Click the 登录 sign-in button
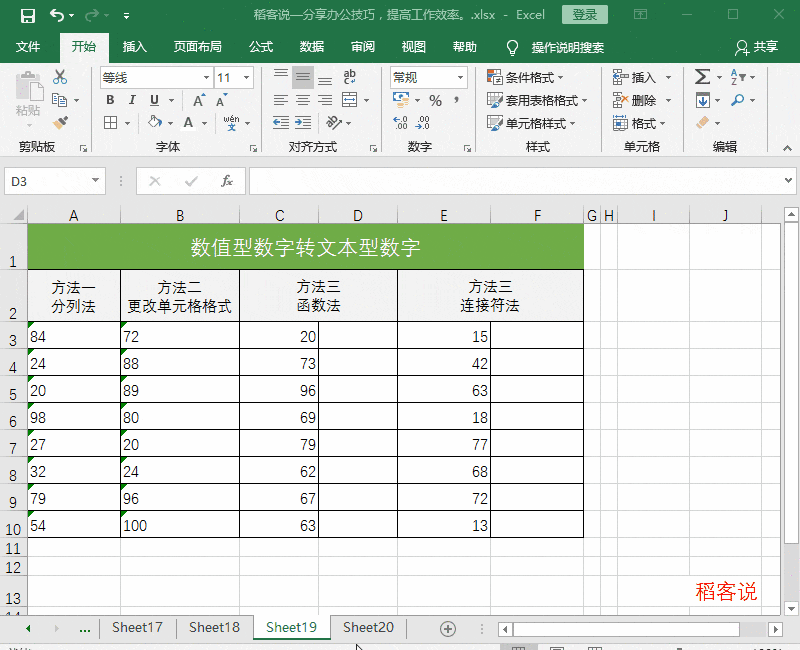Screen dimensions: 800x650 point(584,15)
